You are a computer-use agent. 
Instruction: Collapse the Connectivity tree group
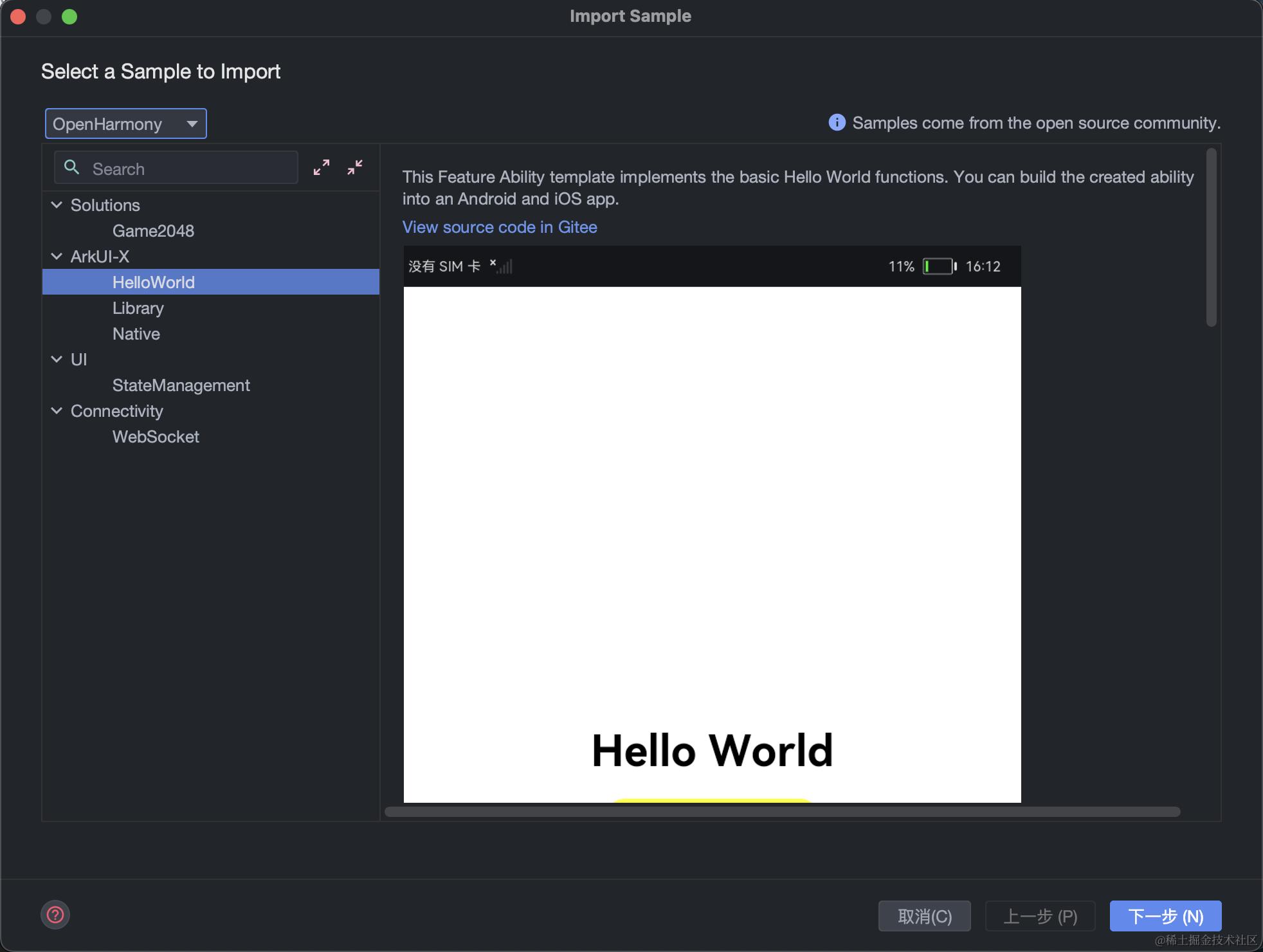click(57, 411)
